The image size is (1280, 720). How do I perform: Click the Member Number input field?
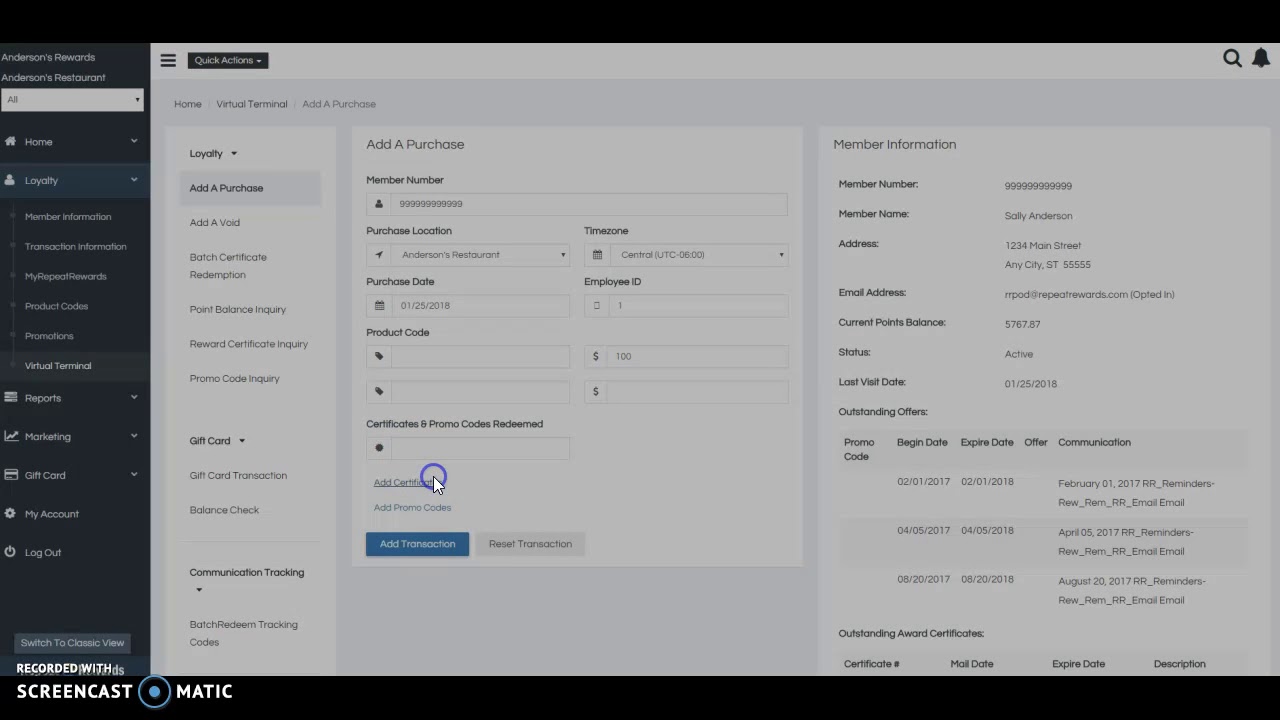(589, 204)
